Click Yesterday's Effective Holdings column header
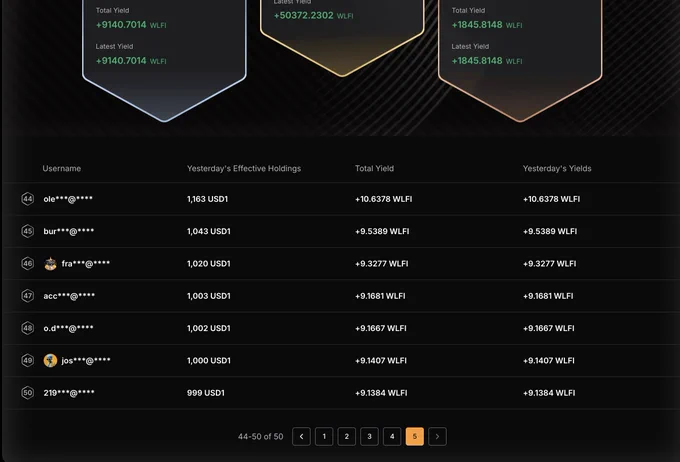 244,168
